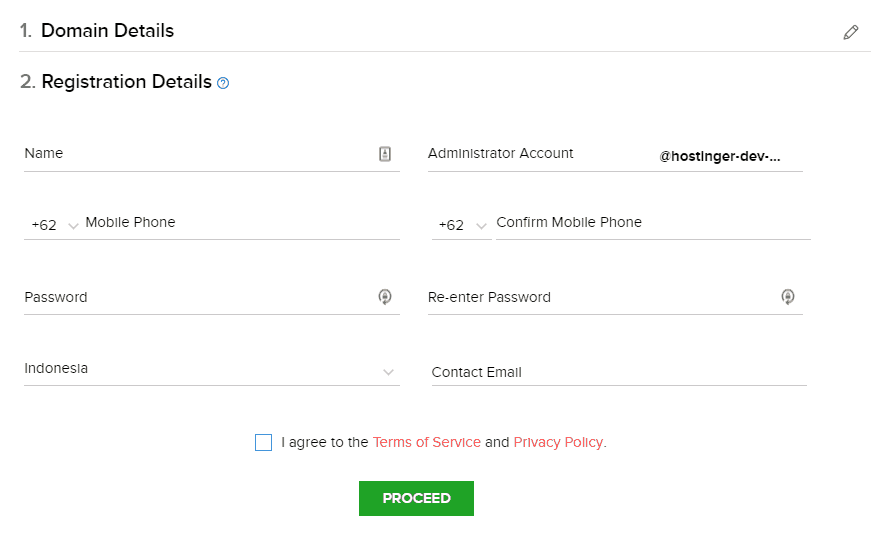
Task: Open the Terms of Service link
Action: [x=427, y=442]
